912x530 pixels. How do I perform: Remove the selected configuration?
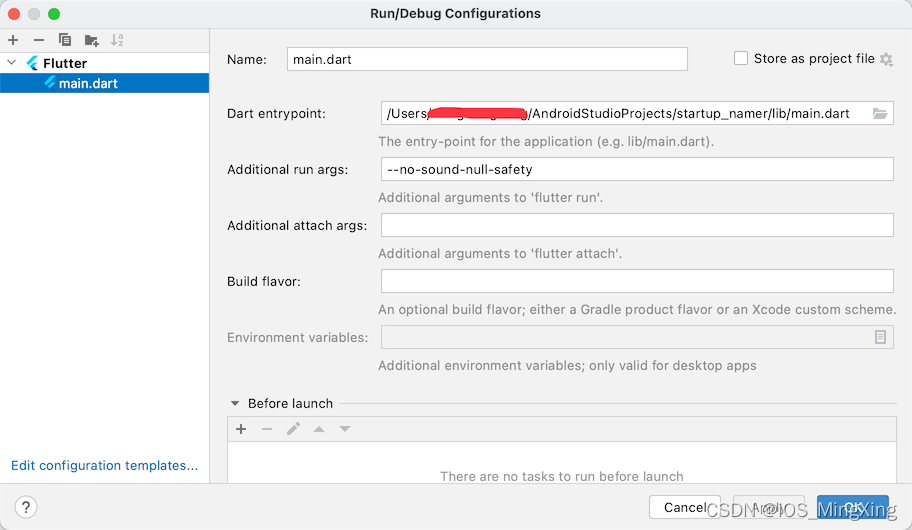[38, 40]
